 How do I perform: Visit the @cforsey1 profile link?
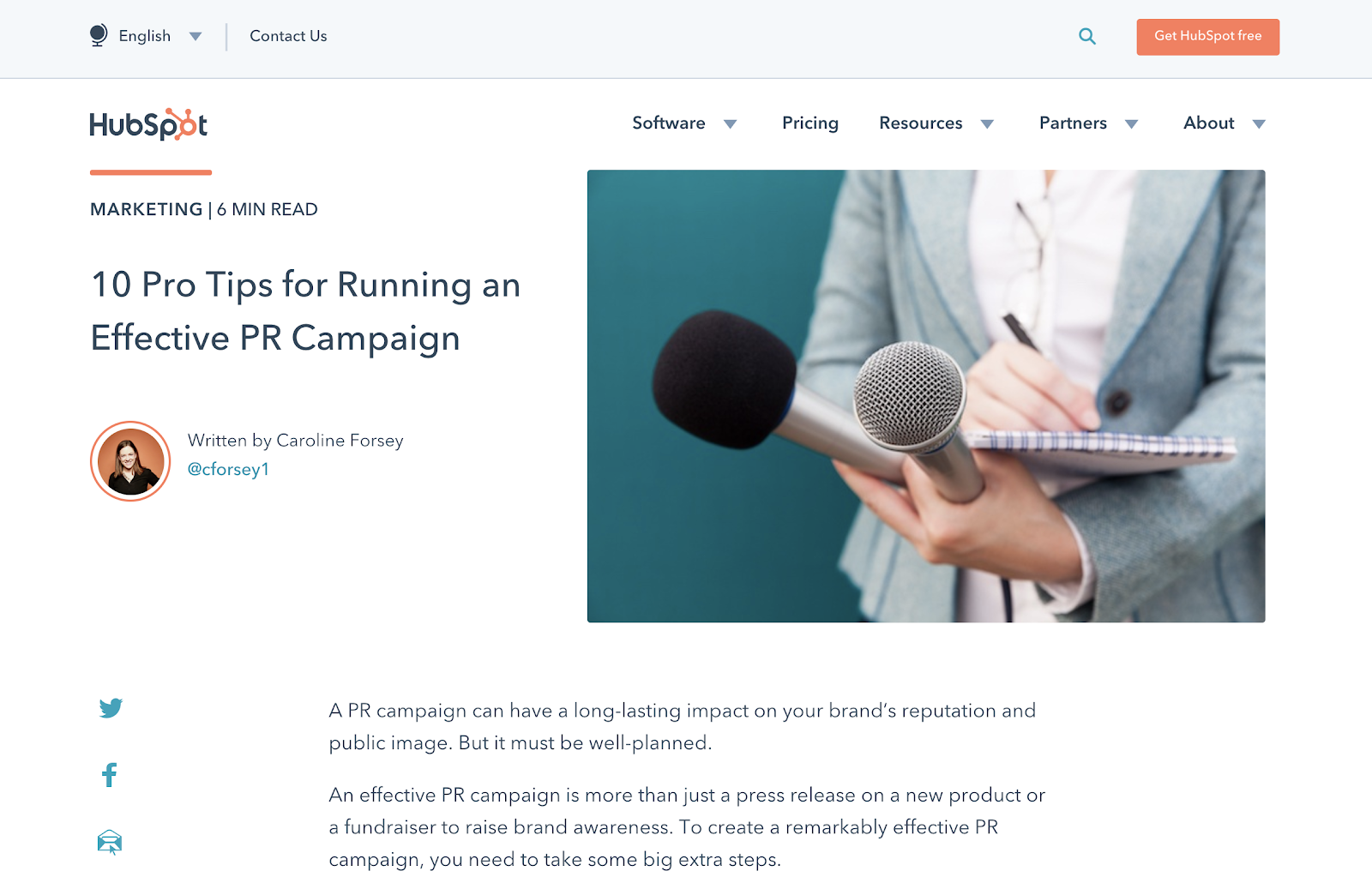click(228, 469)
